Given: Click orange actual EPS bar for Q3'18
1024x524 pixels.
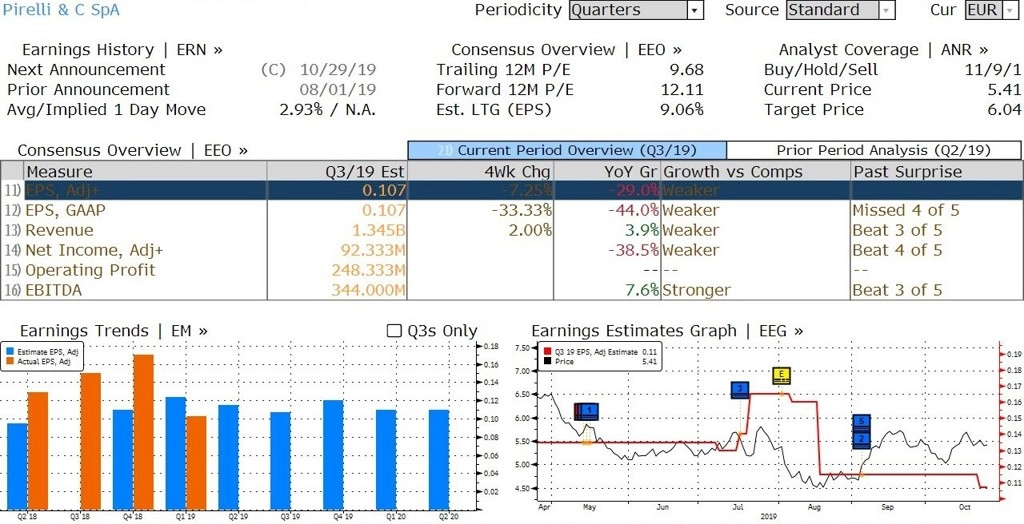Looking at the screenshot, I should point(91,442).
